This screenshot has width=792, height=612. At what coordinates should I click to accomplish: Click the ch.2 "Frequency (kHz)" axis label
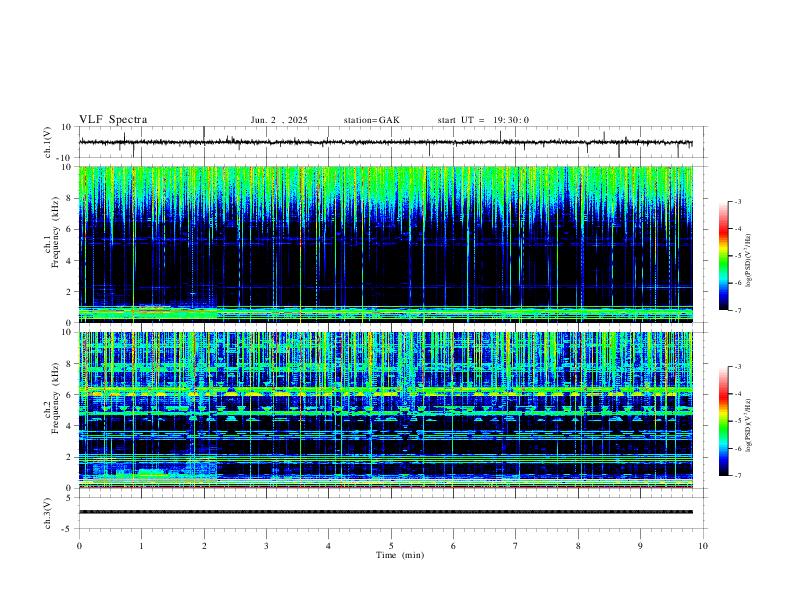56,398
